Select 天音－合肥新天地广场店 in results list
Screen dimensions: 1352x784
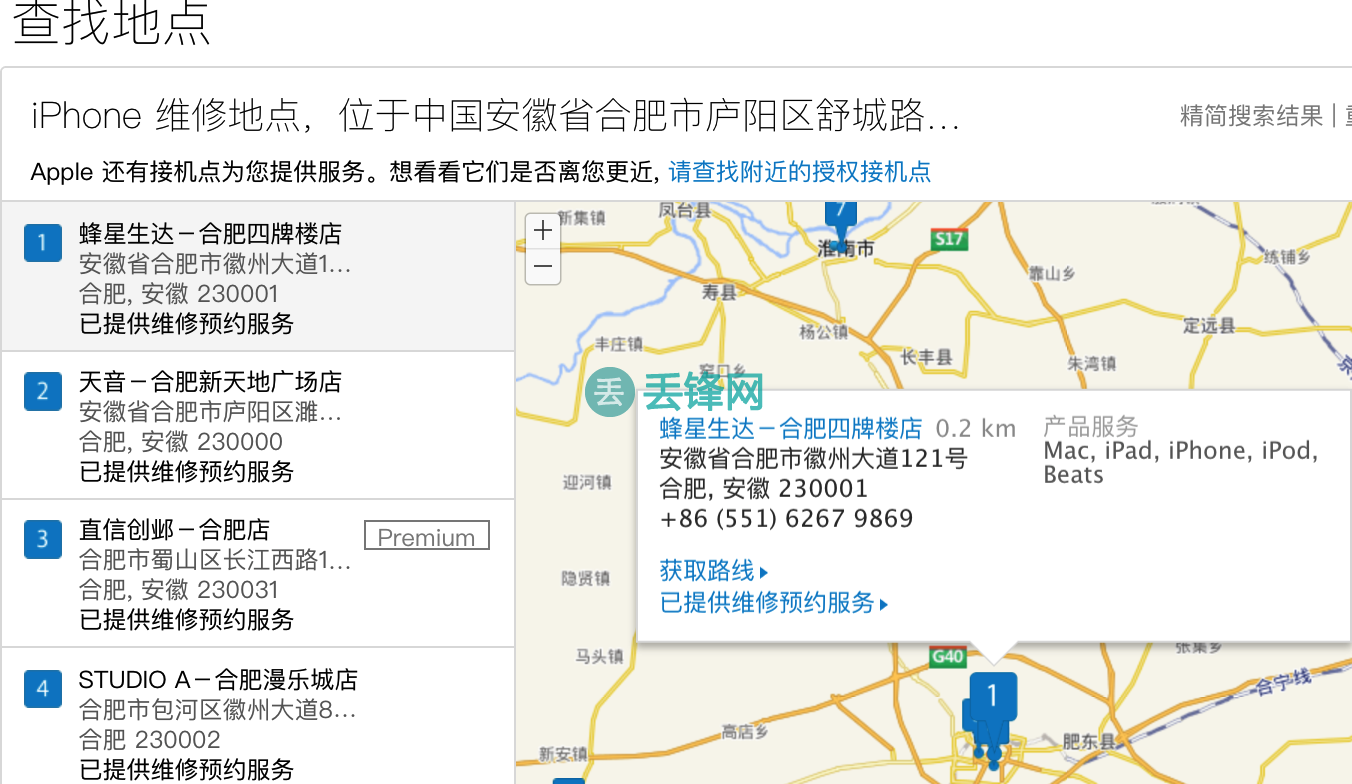pyautogui.click(x=210, y=382)
